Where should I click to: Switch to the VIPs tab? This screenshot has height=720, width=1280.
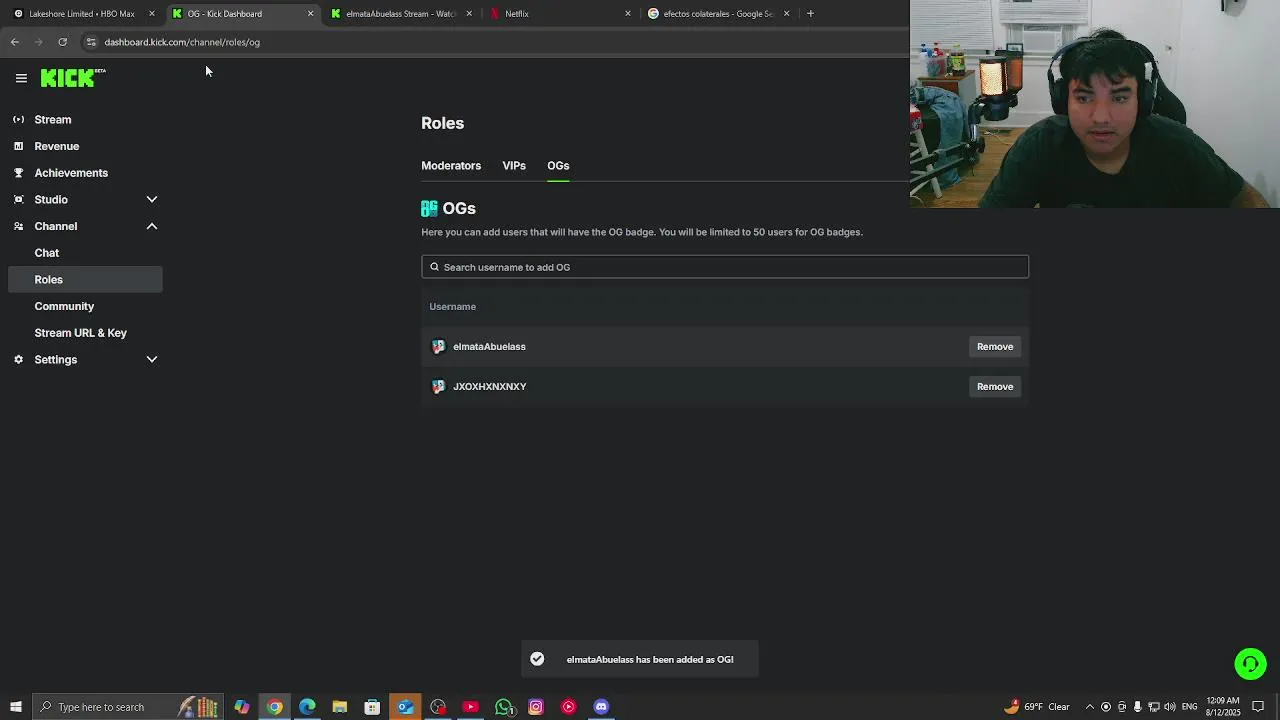(514, 166)
